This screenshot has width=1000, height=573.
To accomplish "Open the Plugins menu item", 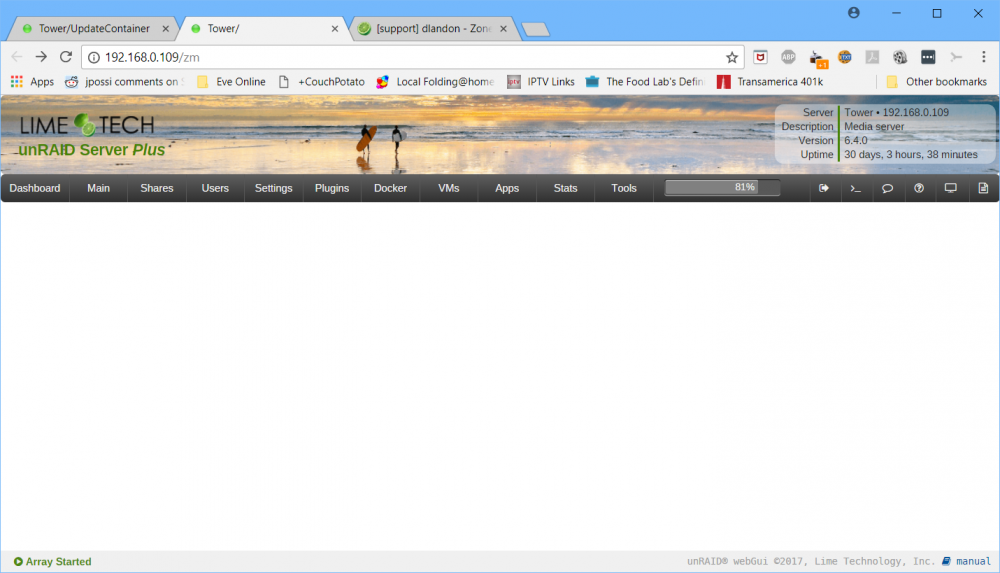I will (x=332, y=188).
